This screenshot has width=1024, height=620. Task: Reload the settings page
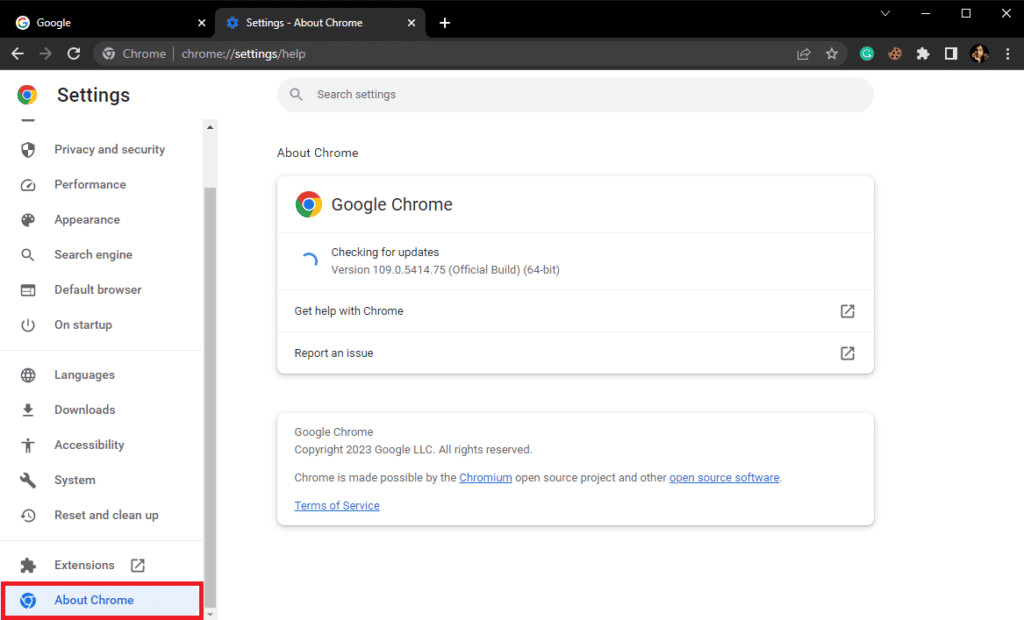tap(73, 53)
